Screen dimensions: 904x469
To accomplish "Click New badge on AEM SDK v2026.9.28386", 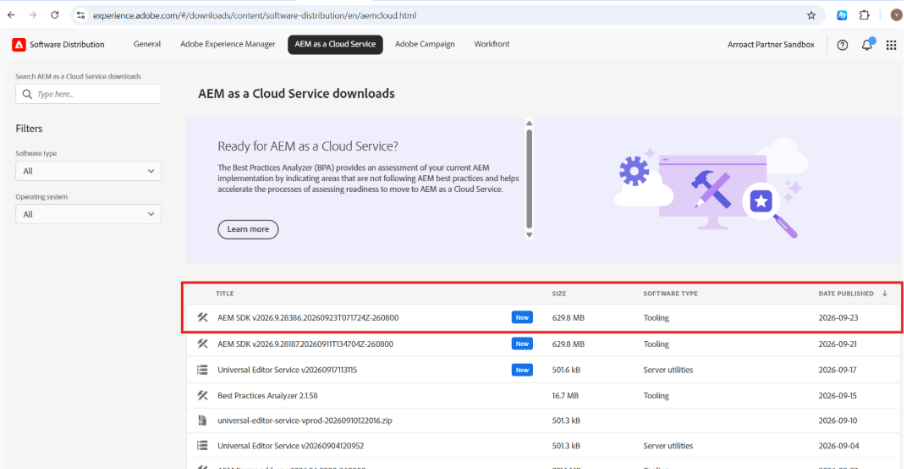I will pos(522,317).
